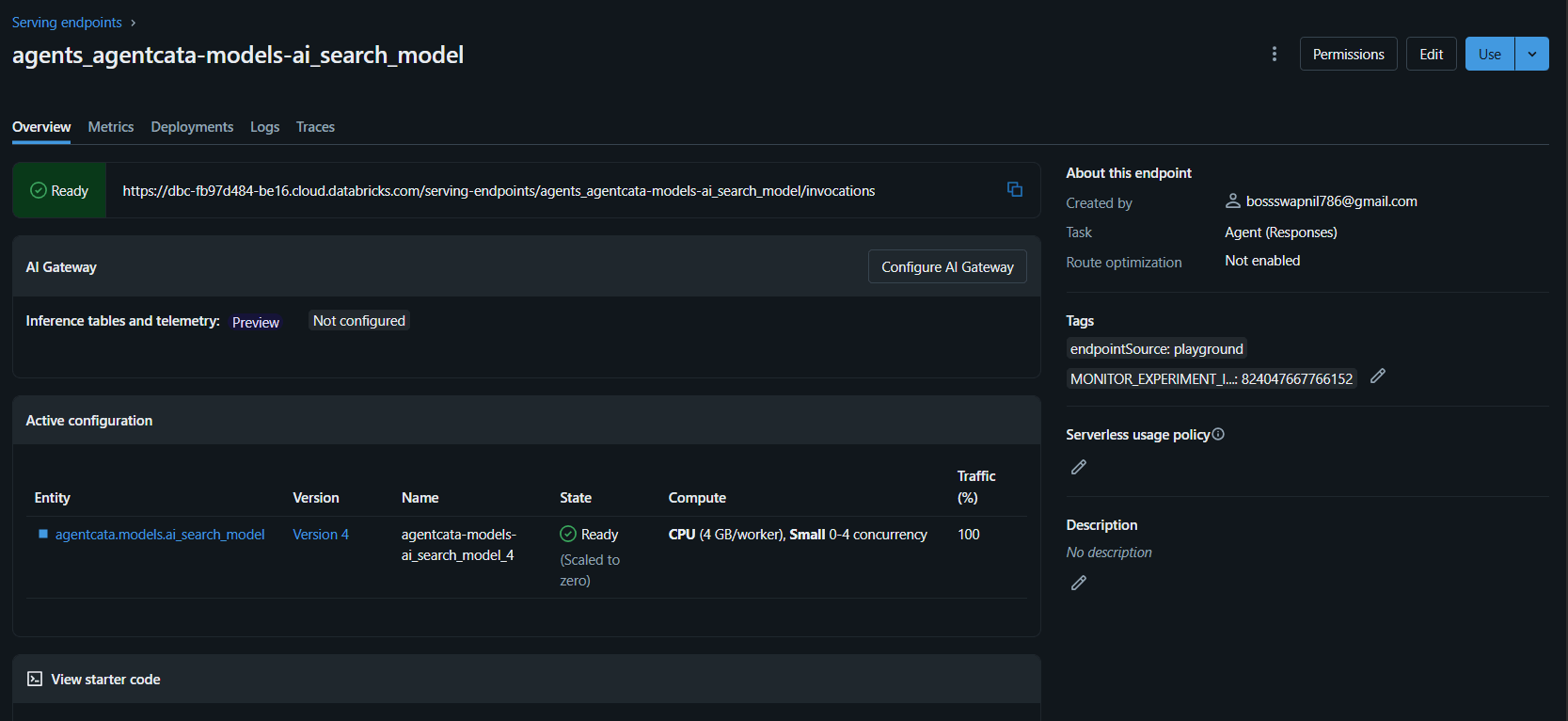Click the Edit endpoint button
Image resolution: width=1568 pixels, height=721 pixels.
[1432, 54]
